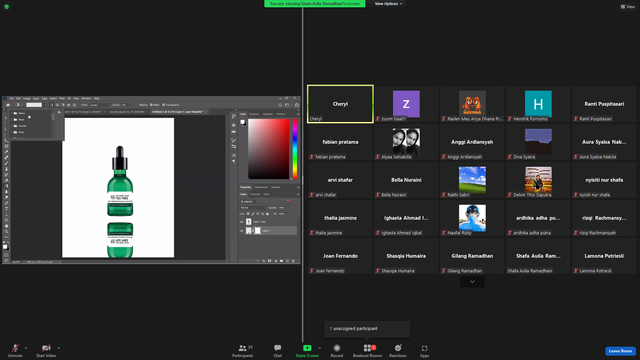Click the Photoshop share icon at top right
The width and height of the screenshot is (640, 360).
coord(297,105)
